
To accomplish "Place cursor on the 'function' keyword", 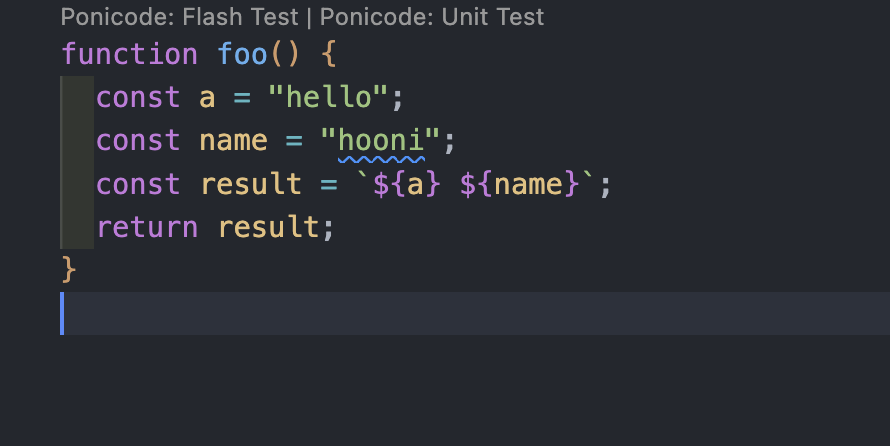I will [129, 54].
